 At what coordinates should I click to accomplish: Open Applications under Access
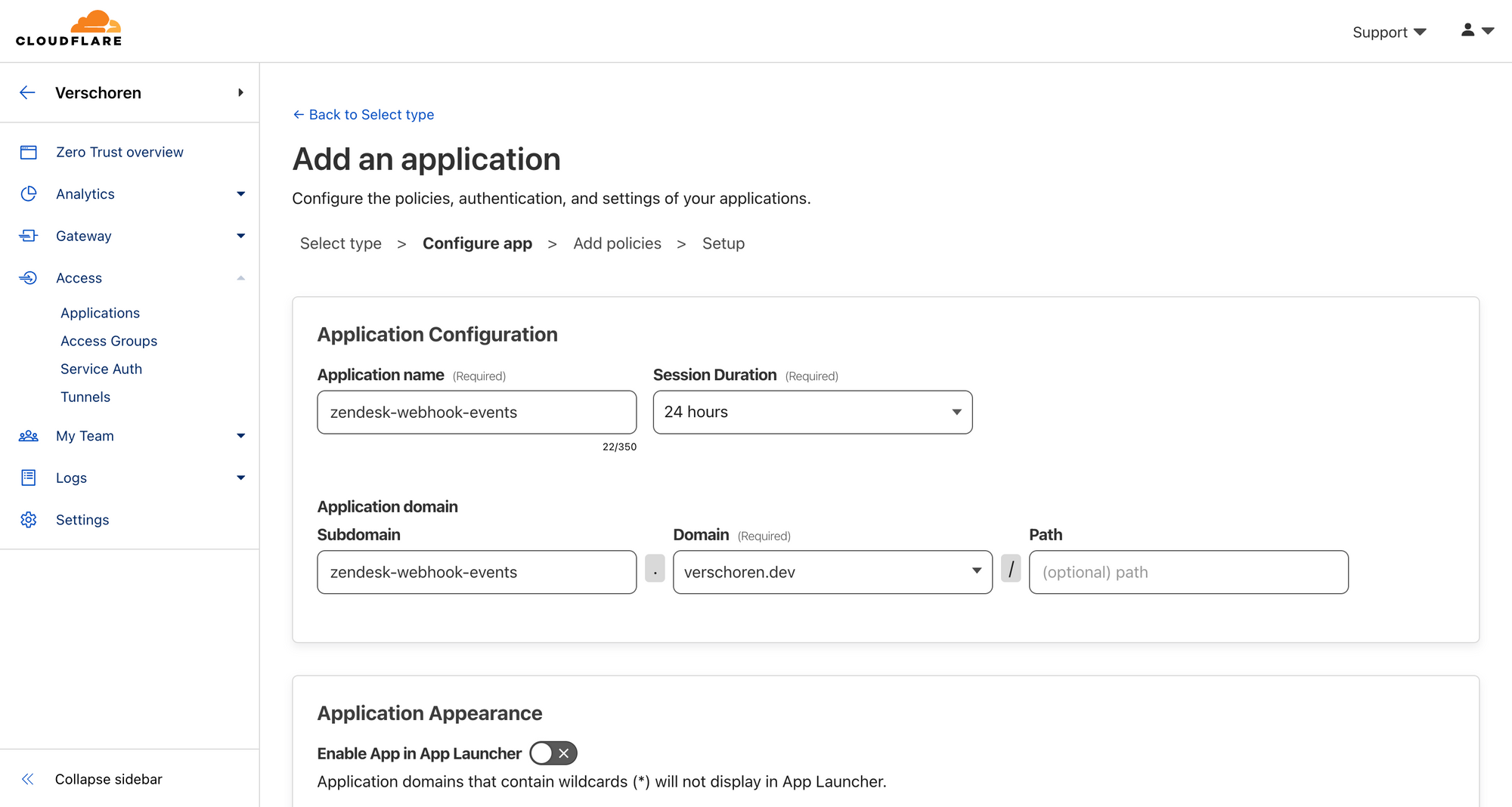100,313
